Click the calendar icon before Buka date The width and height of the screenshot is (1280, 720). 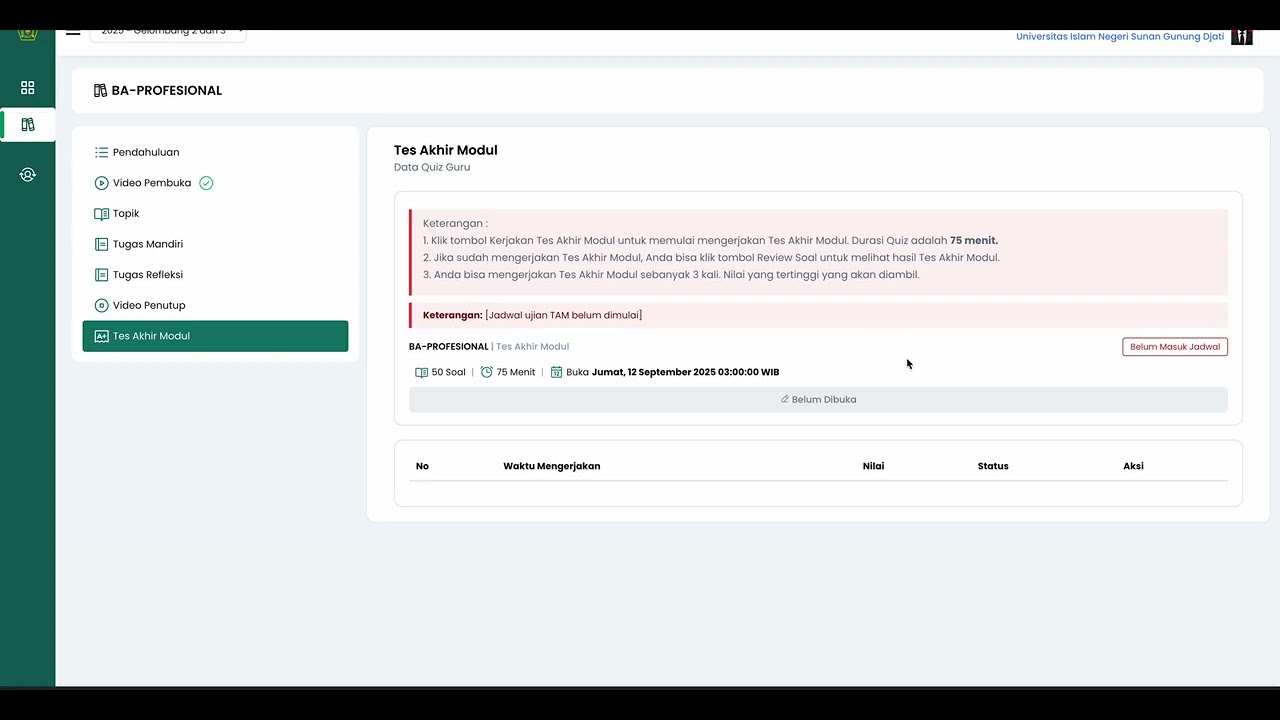point(557,372)
